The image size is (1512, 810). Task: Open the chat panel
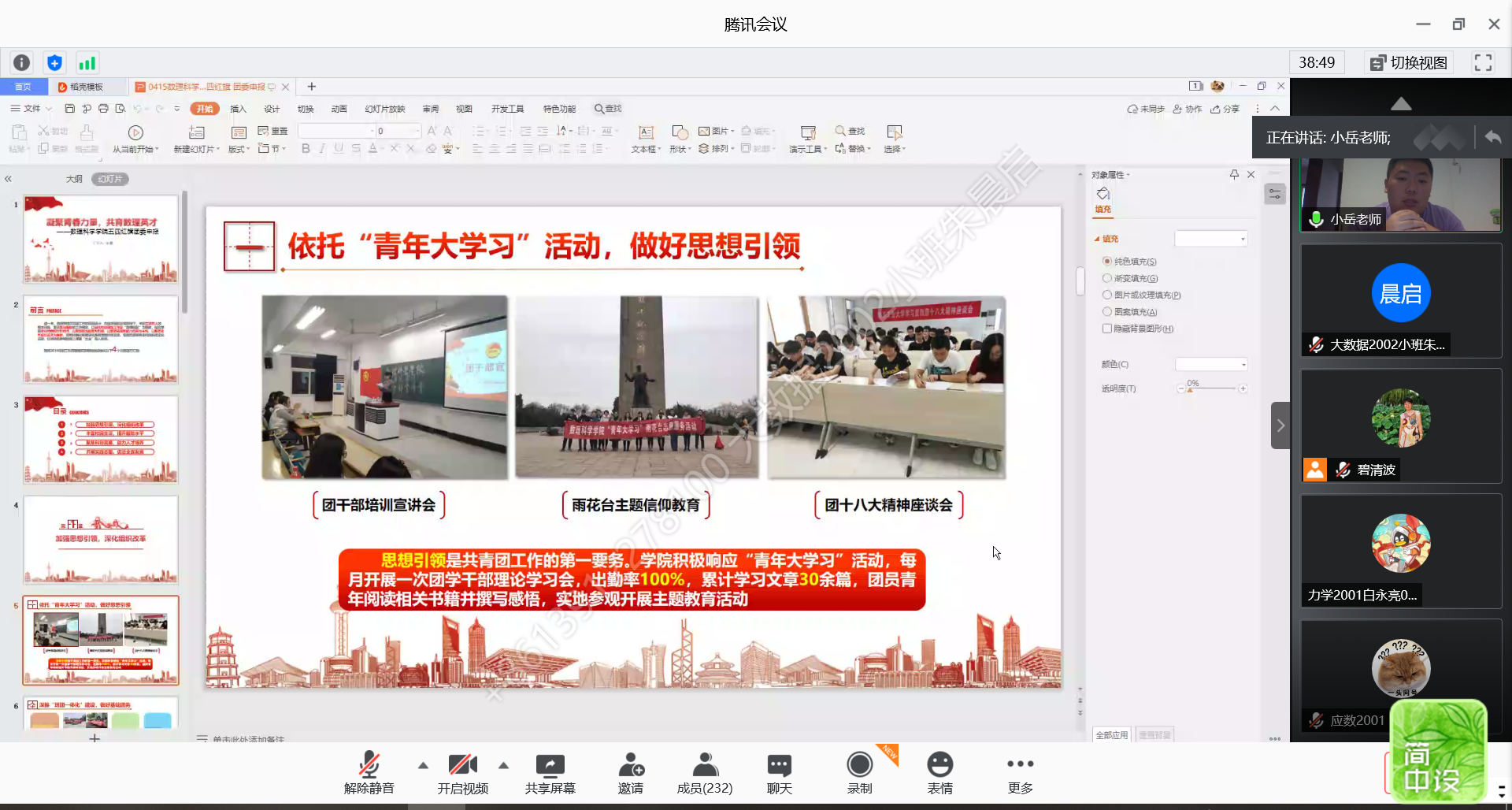tap(779, 765)
